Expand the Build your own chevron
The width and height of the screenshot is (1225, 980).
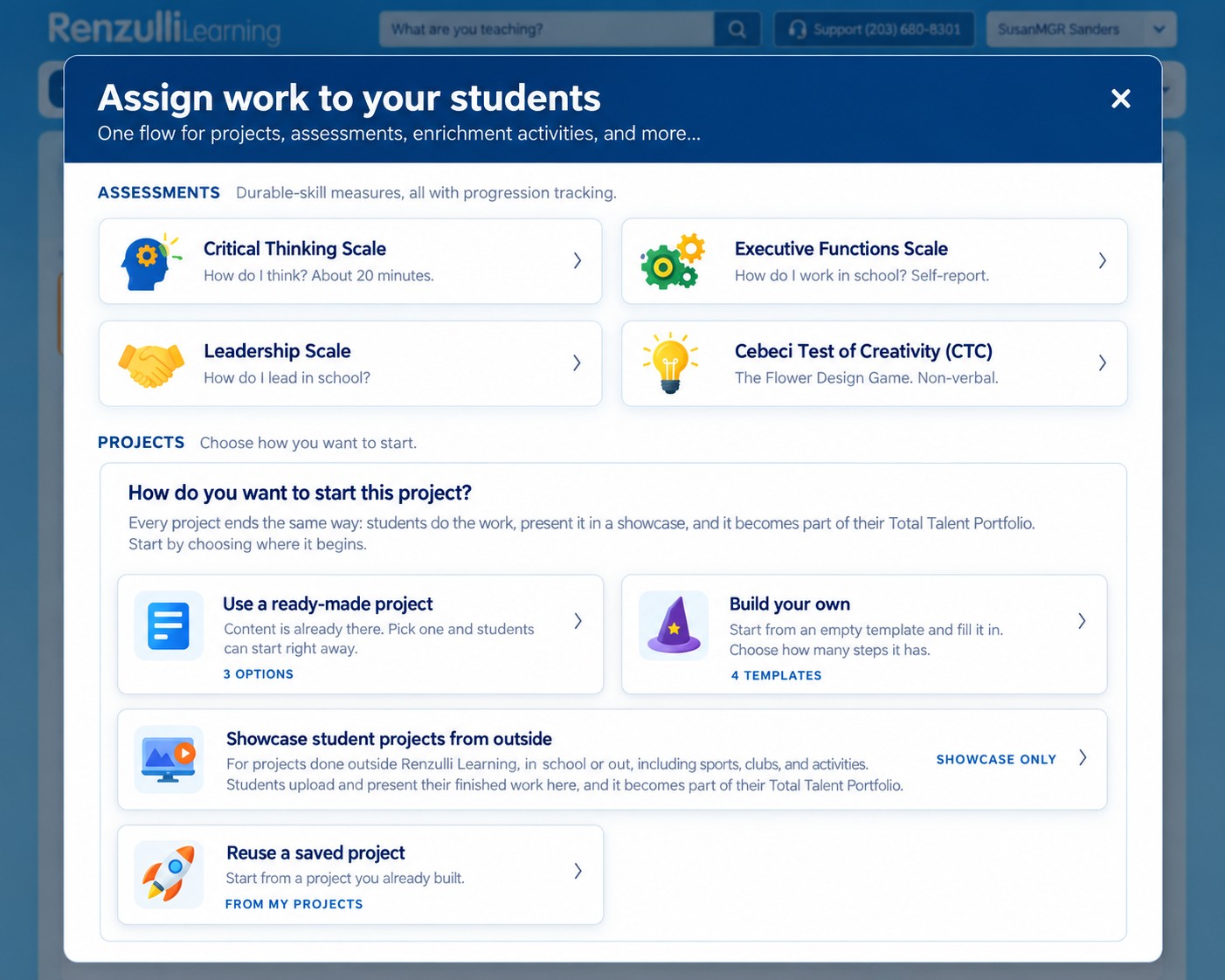1082,621
